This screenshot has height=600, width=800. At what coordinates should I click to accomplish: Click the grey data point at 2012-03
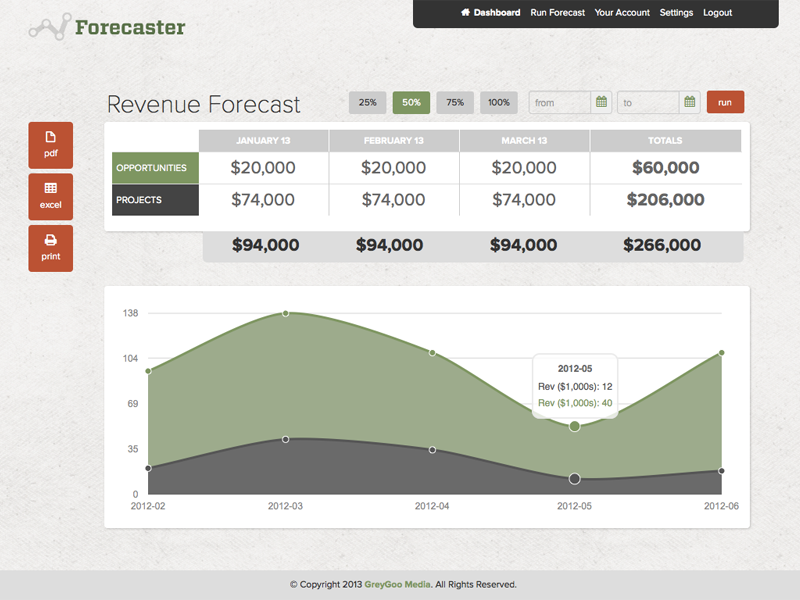tap(286, 439)
